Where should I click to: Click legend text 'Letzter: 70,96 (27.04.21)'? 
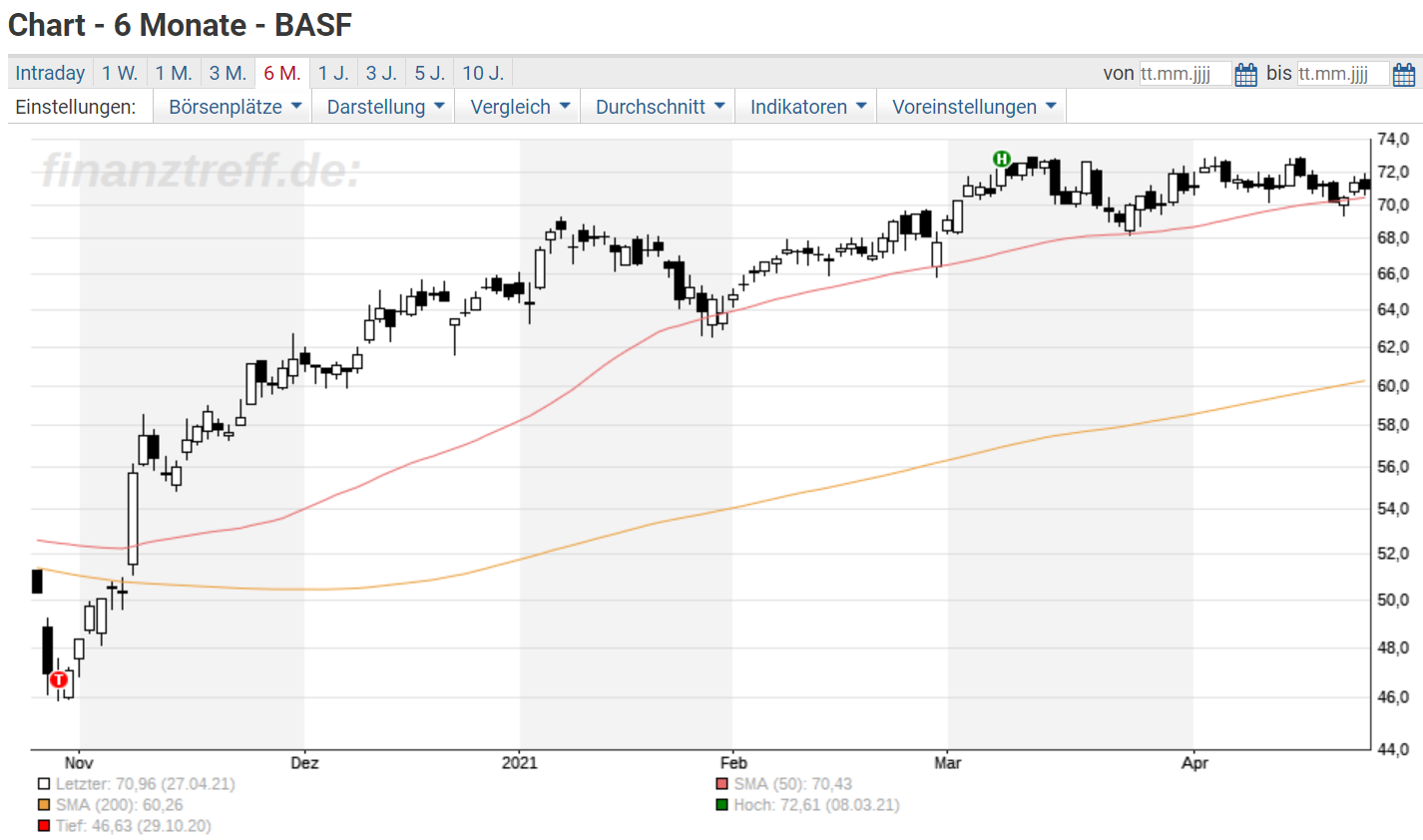[x=146, y=784]
